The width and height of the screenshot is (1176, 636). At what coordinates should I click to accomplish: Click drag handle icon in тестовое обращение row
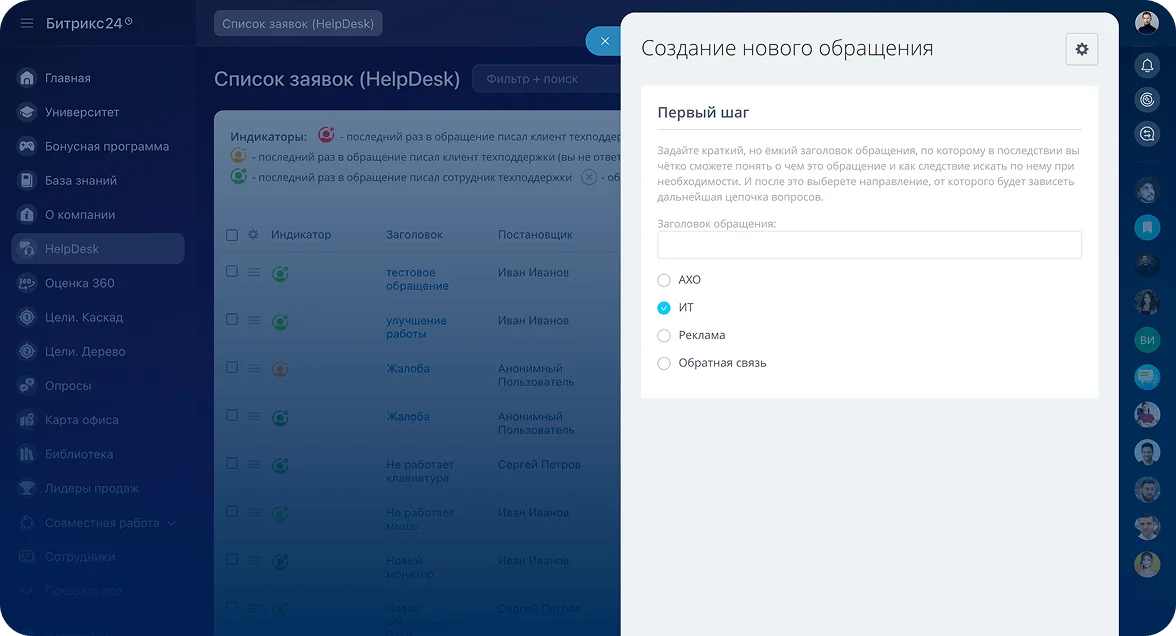(x=254, y=272)
